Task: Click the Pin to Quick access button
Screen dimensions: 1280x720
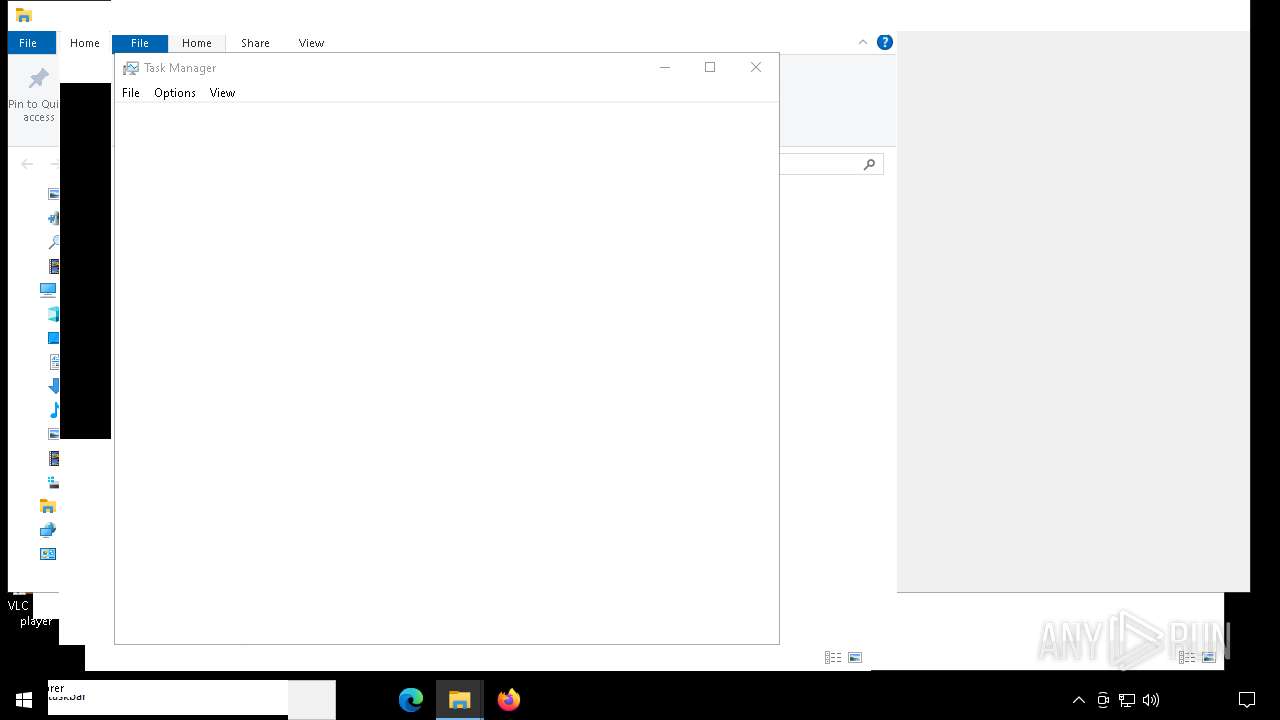Action: pyautogui.click(x=36, y=96)
